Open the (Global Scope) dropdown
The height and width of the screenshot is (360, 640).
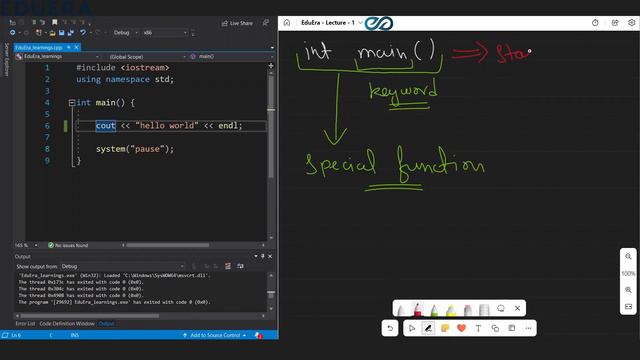pos(146,57)
